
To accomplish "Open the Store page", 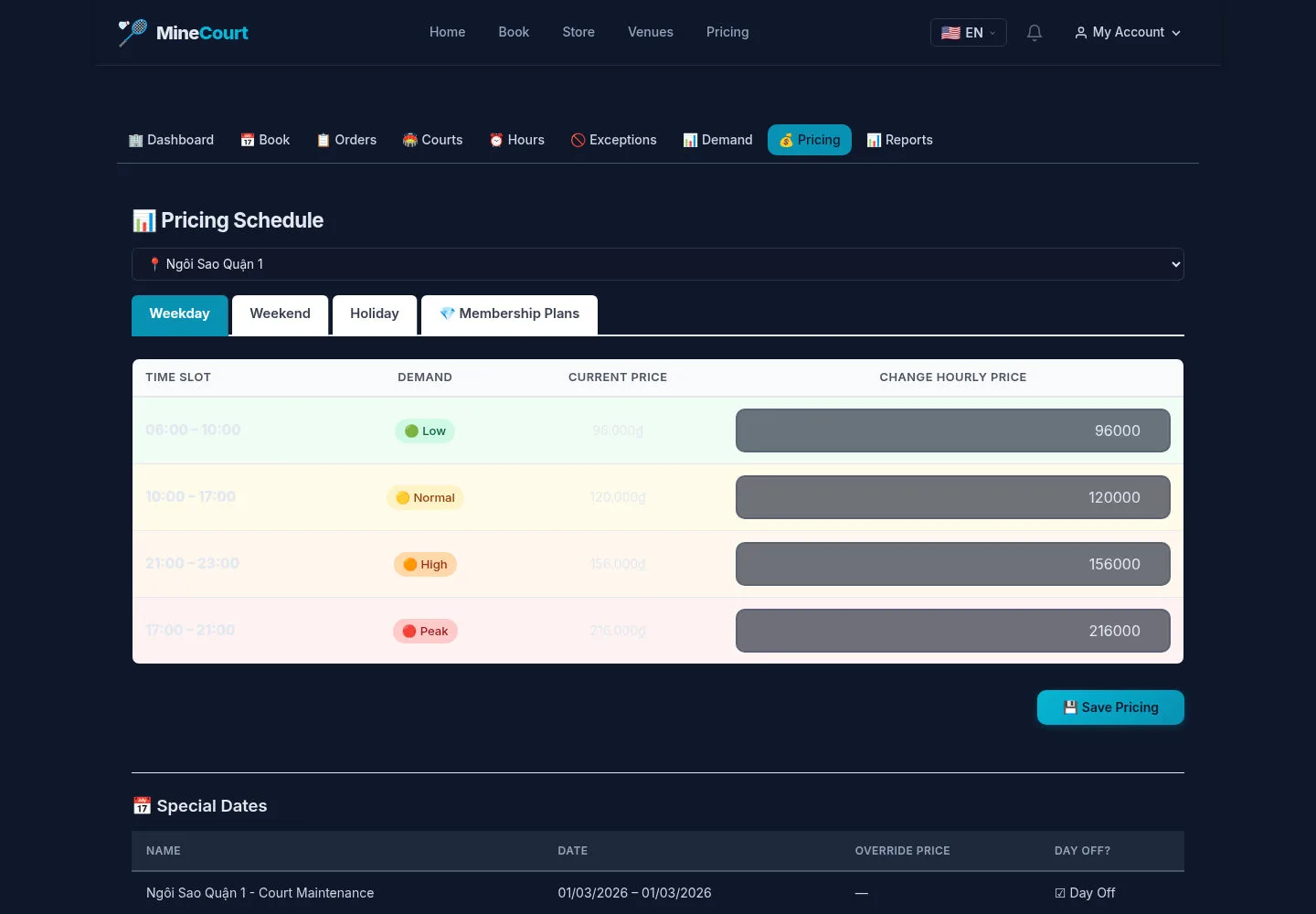I will [578, 32].
